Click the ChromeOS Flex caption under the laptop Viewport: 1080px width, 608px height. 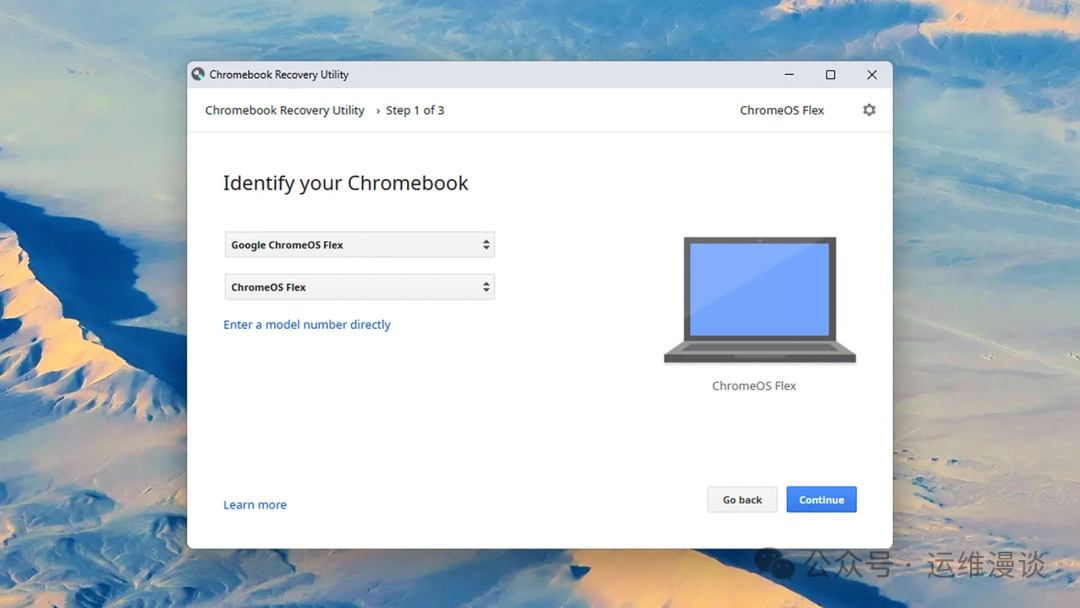point(754,385)
